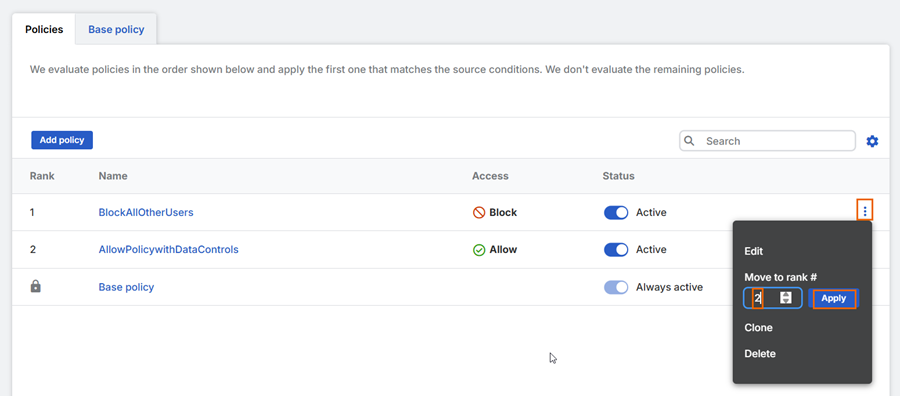Viewport: 900px width, 397px height.
Task: Click the Name column header
Action: pos(113,176)
